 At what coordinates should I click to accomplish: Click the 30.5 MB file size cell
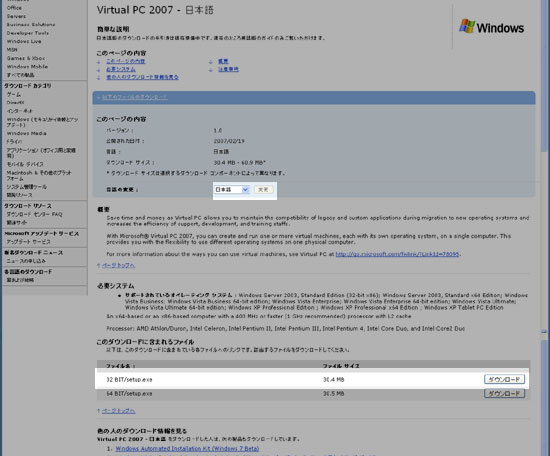pyautogui.click(x=333, y=394)
